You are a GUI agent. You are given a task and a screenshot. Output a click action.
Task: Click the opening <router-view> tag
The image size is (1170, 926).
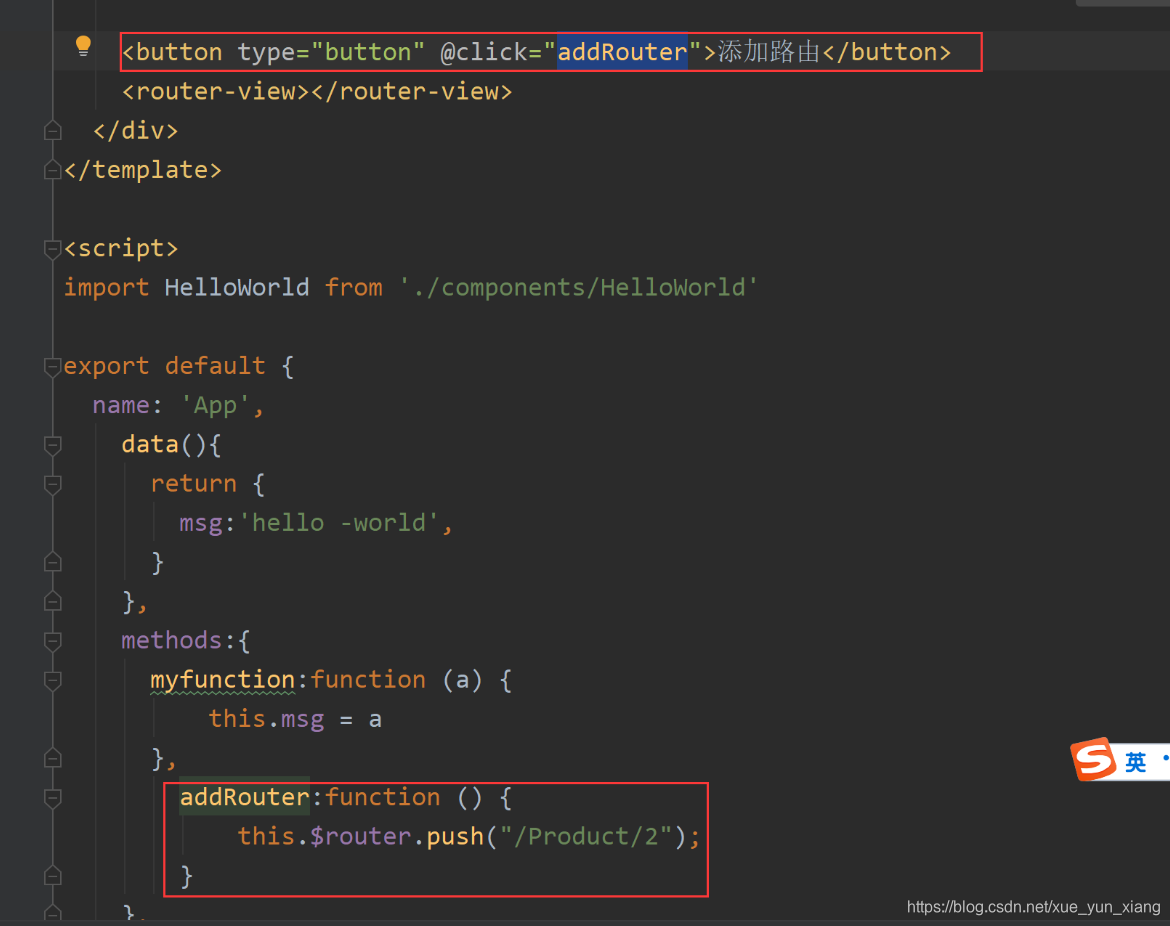216,92
